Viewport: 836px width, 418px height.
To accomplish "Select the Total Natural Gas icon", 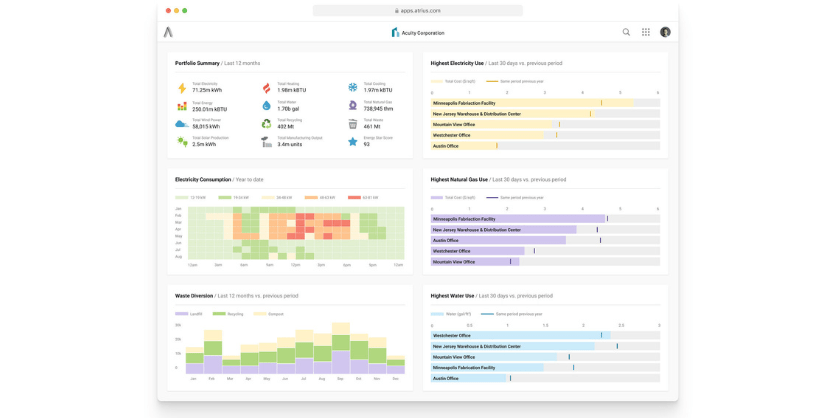I will pyautogui.click(x=352, y=106).
